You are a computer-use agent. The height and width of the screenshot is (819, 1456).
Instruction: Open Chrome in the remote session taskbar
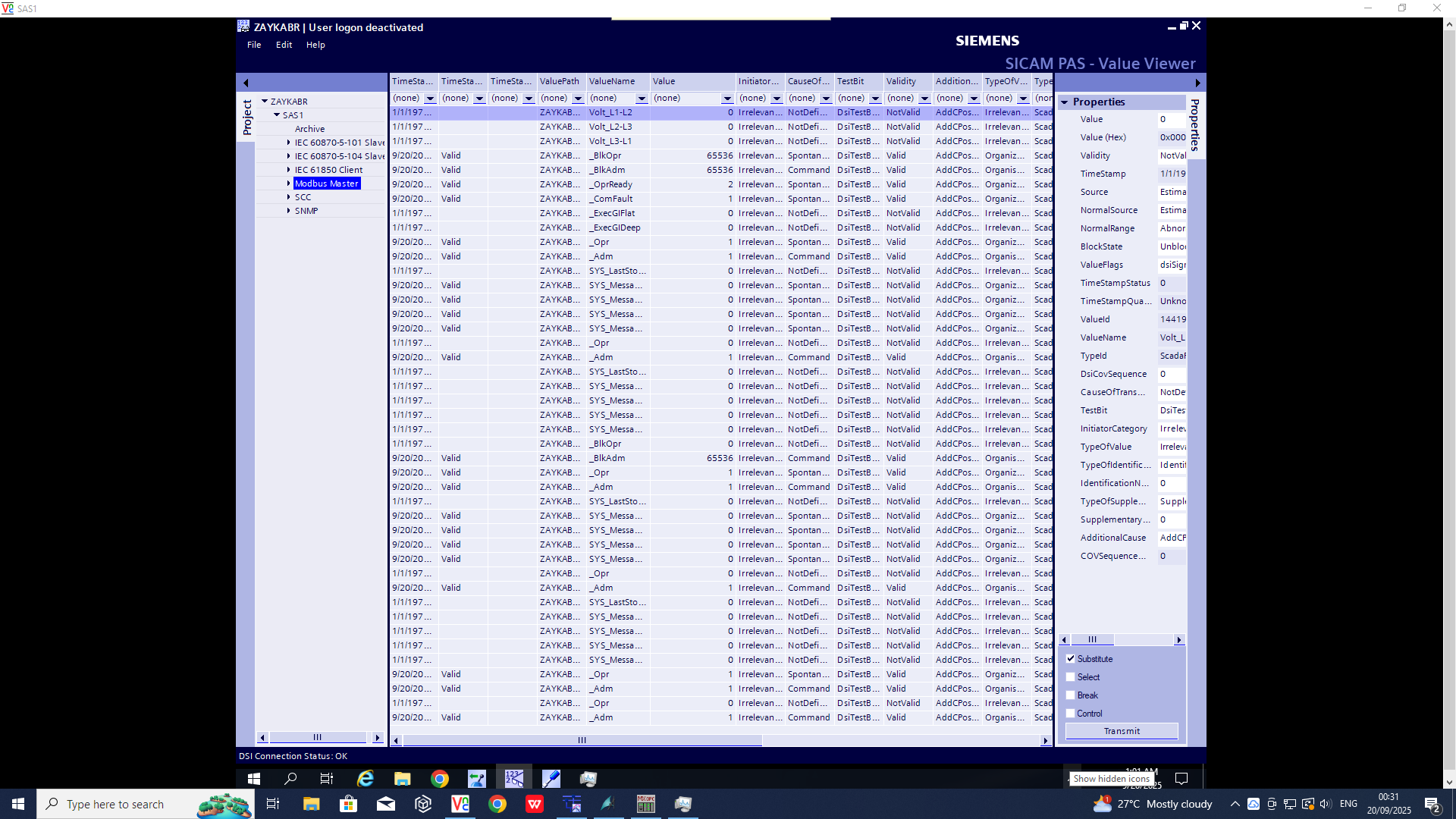[440, 779]
